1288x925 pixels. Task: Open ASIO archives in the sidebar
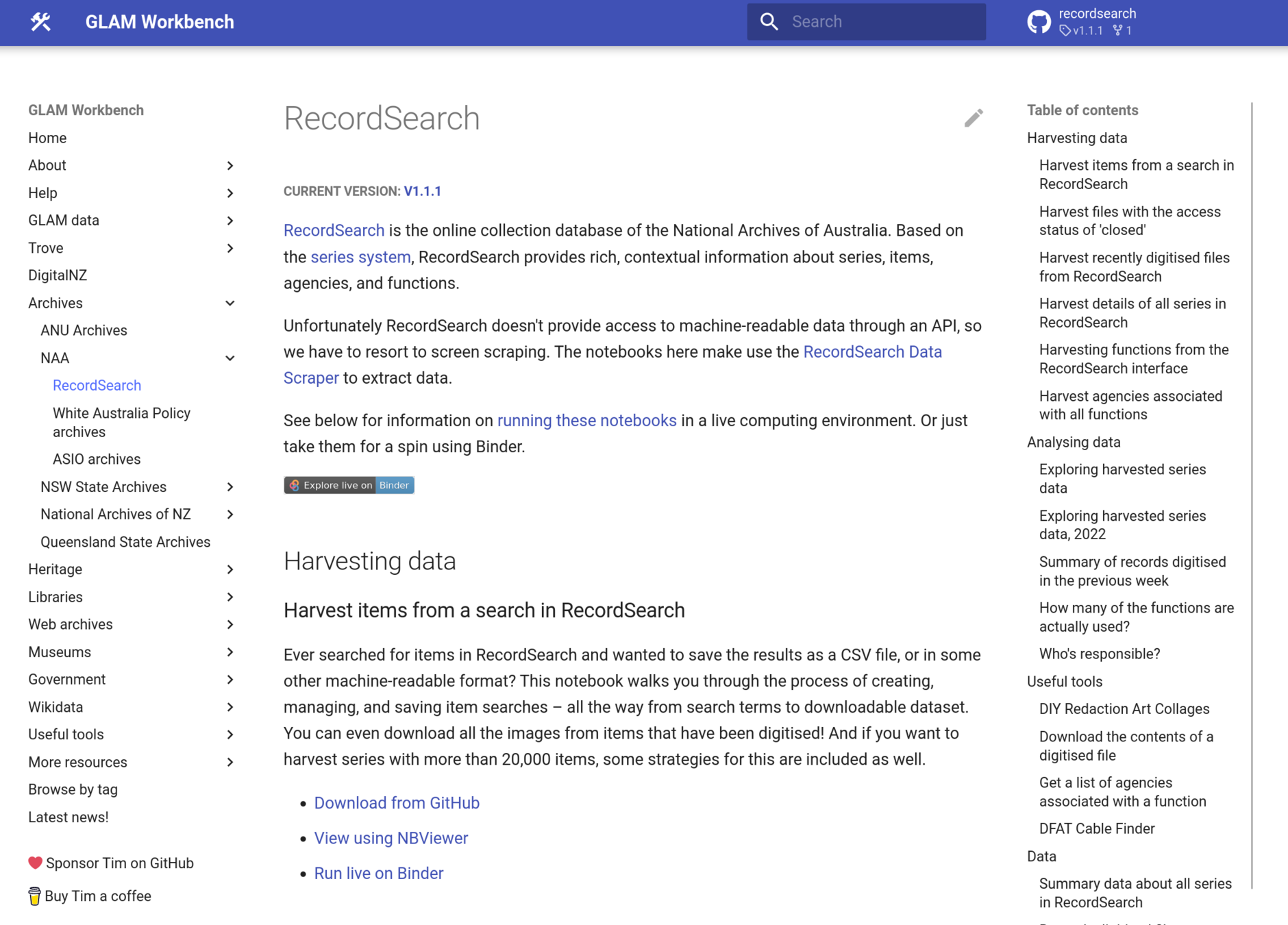[x=97, y=459]
